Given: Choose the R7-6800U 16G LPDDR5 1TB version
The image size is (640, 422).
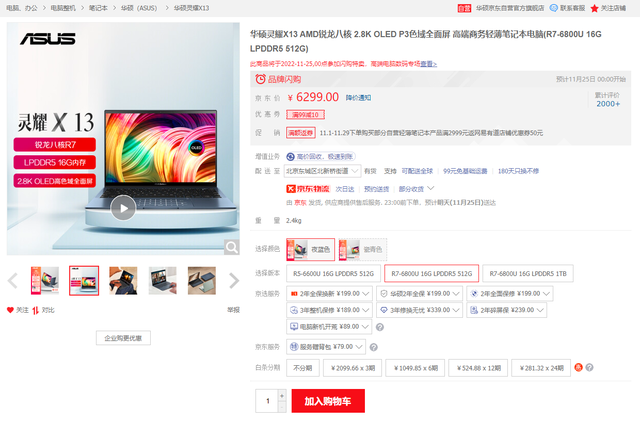Looking at the screenshot, I should pyautogui.click(x=528, y=273).
